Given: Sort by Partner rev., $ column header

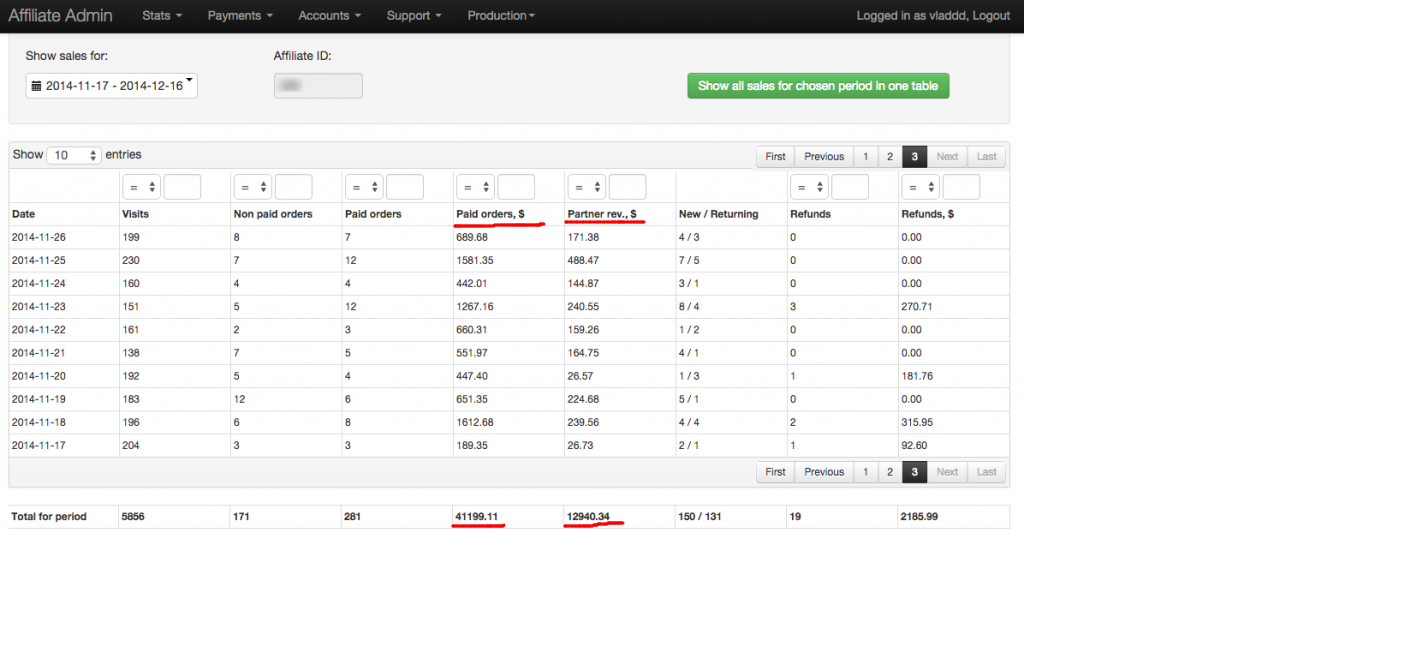Looking at the screenshot, I should pos(602,214).
